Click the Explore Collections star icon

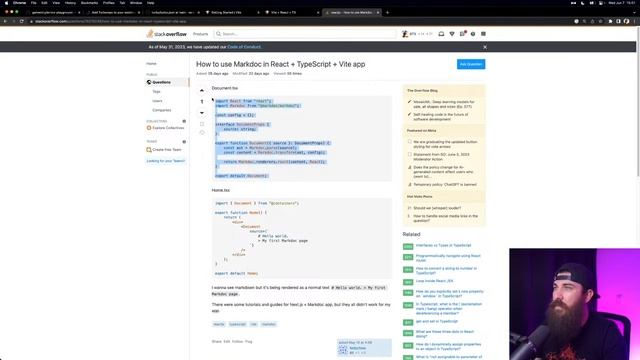click(149, 128)
